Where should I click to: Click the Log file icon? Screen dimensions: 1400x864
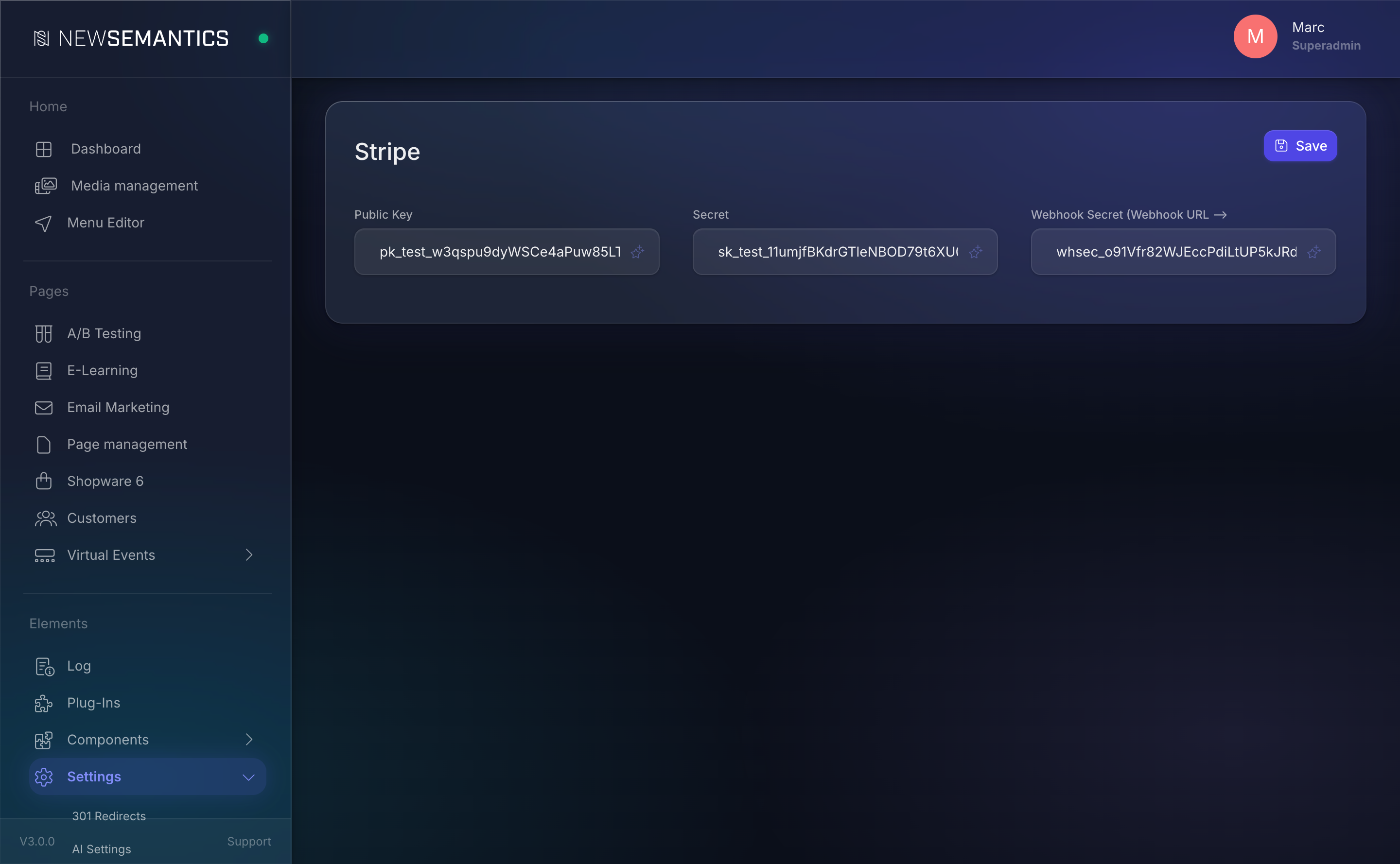[x=45, y=666]
